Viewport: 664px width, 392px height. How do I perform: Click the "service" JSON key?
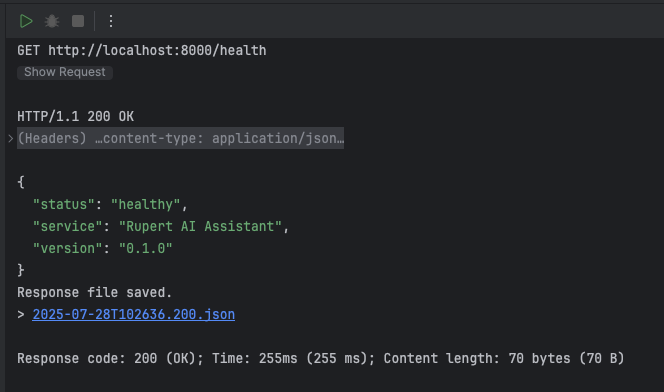(68, 226)
